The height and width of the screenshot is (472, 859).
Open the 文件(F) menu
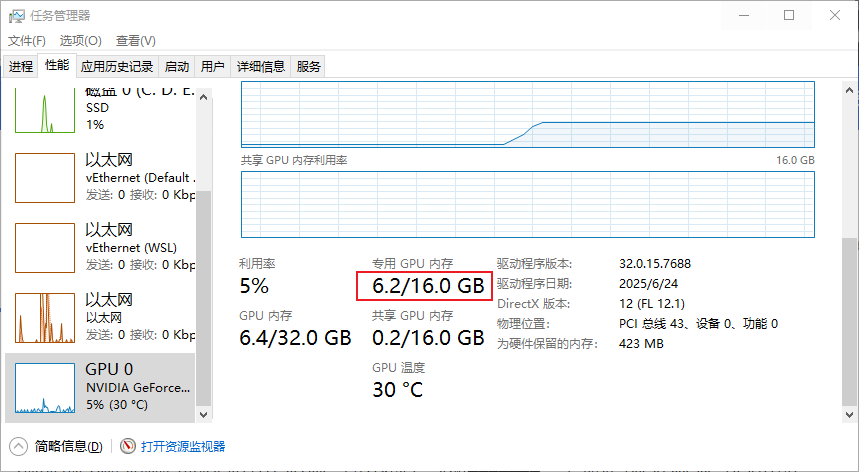click(27, 41)
